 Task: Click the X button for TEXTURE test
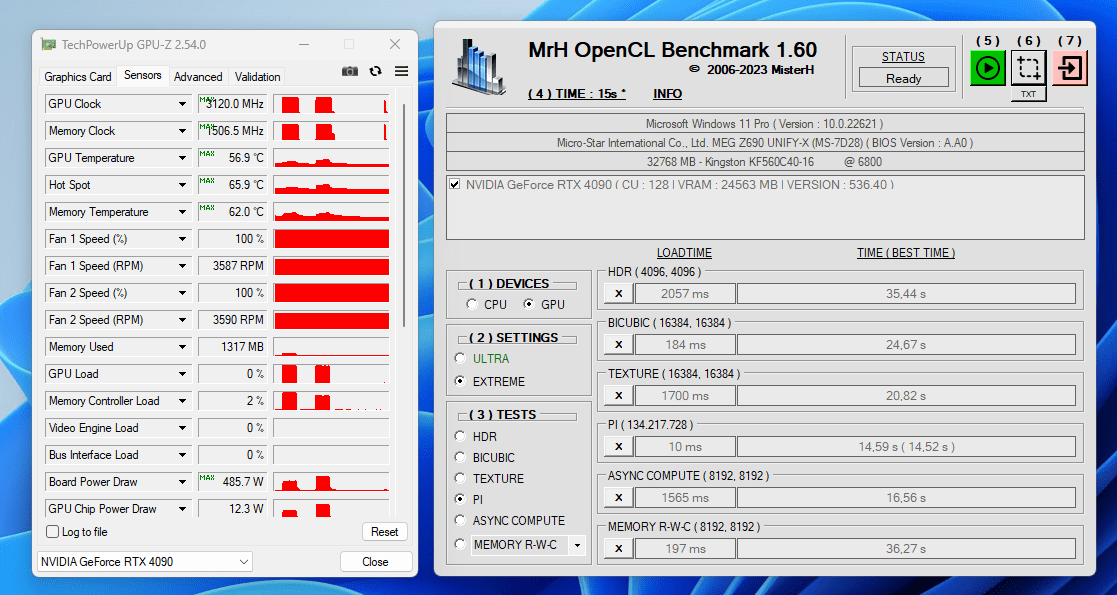tap(618, 395)
